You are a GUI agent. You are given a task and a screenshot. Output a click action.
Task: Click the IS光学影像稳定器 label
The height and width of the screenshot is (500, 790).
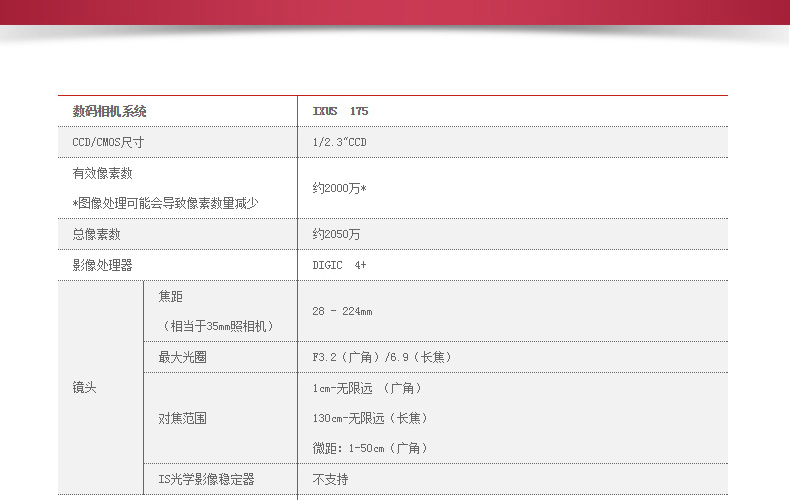coord(206,479)
